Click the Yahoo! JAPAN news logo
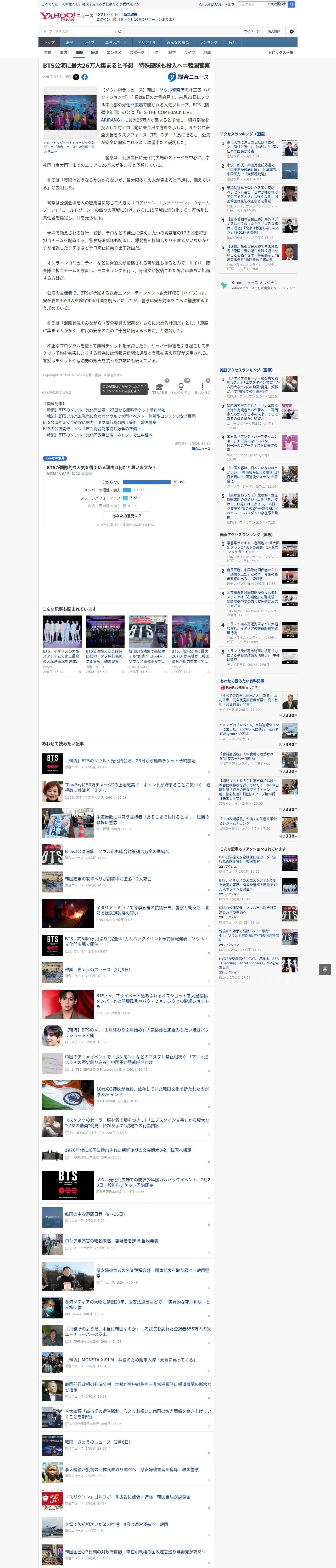Screen dimensions: 336x1568 (66, 16)
